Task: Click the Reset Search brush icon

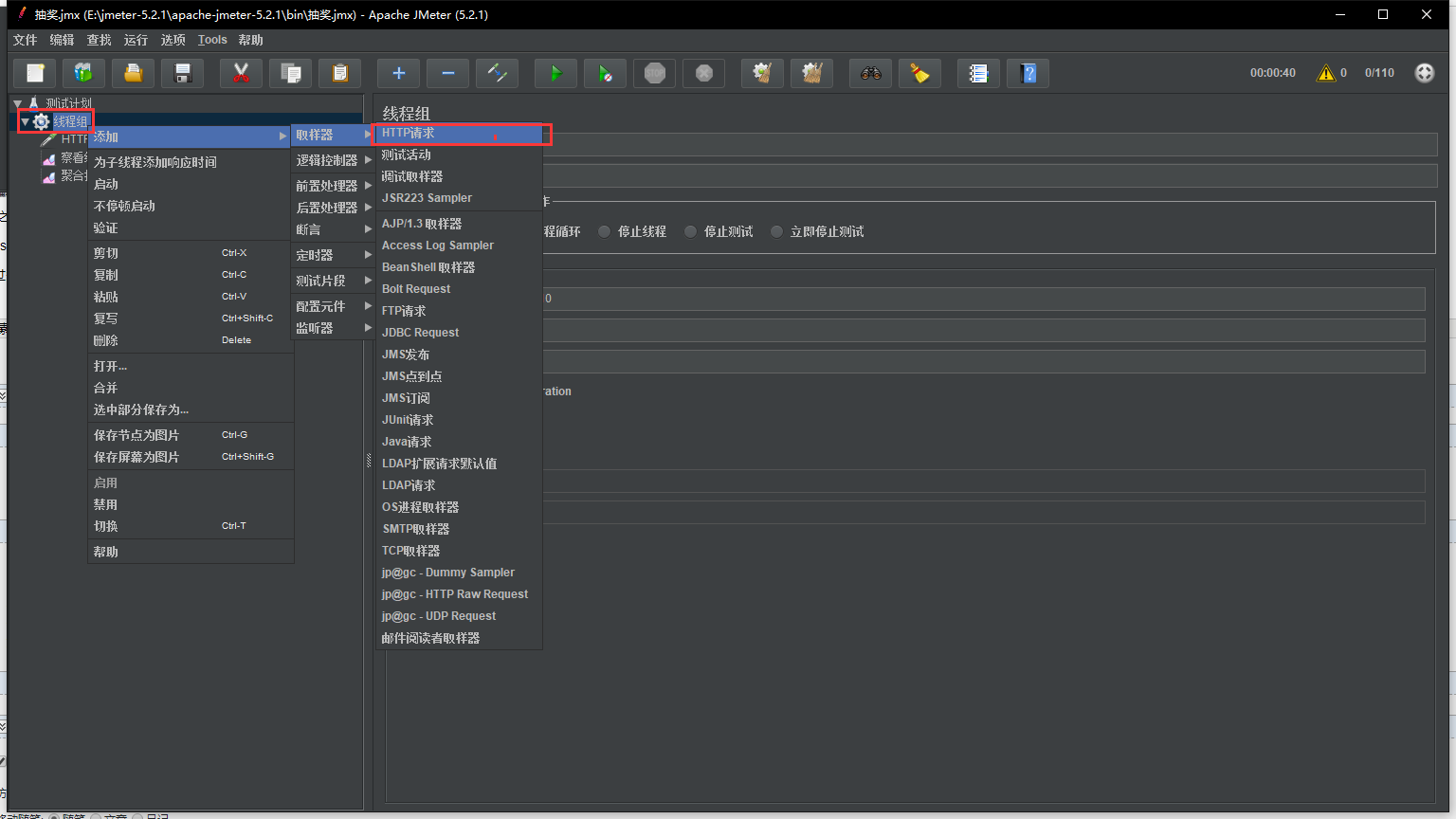Action: tap(920, 73)
